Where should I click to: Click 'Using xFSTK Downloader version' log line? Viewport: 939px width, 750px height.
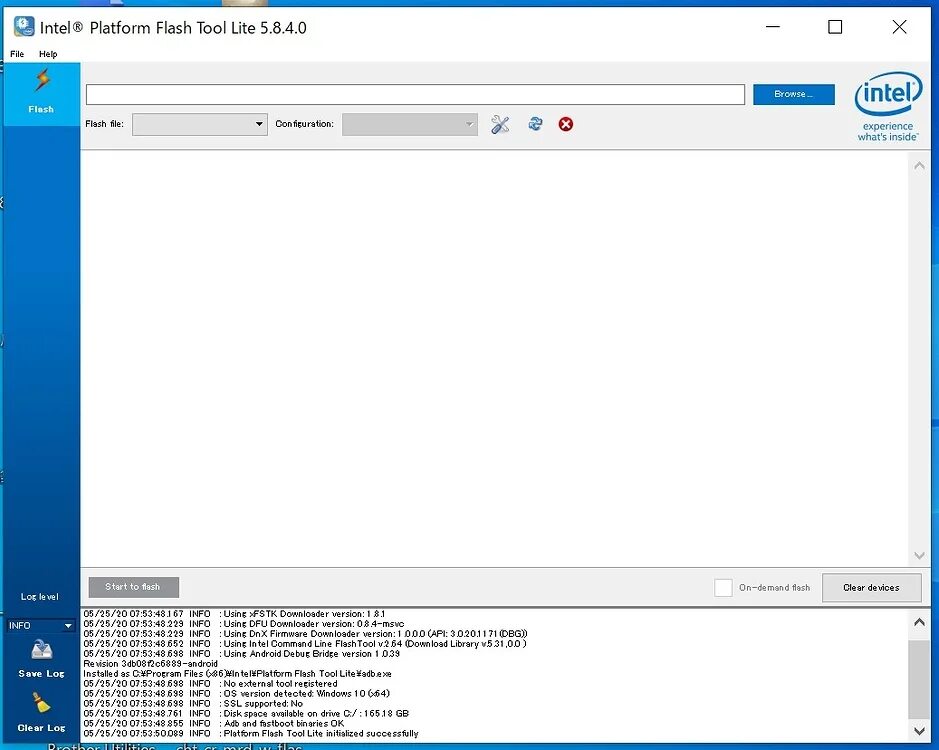tap(234, 613)
